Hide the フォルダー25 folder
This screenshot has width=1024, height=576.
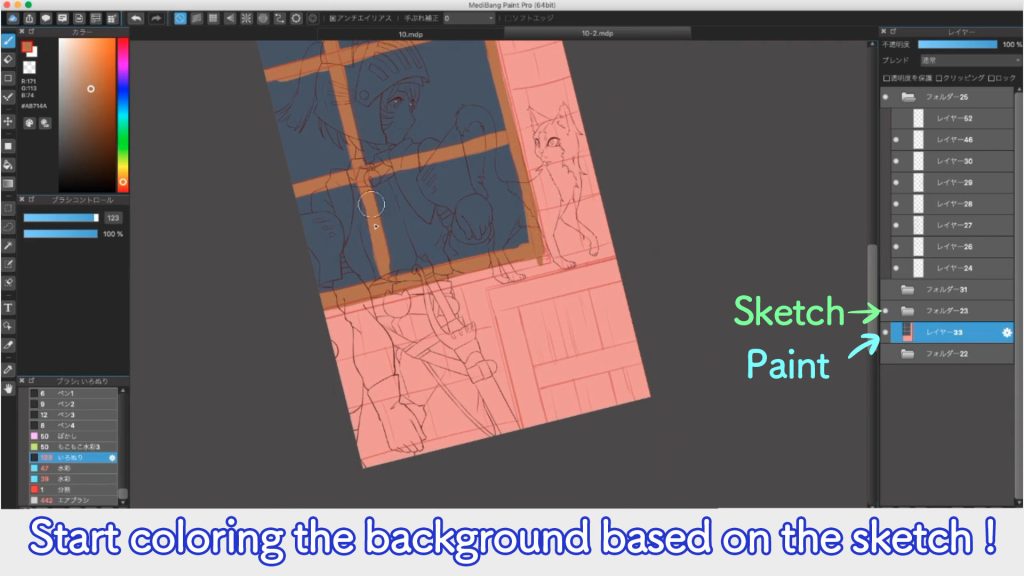coord(886,97)
